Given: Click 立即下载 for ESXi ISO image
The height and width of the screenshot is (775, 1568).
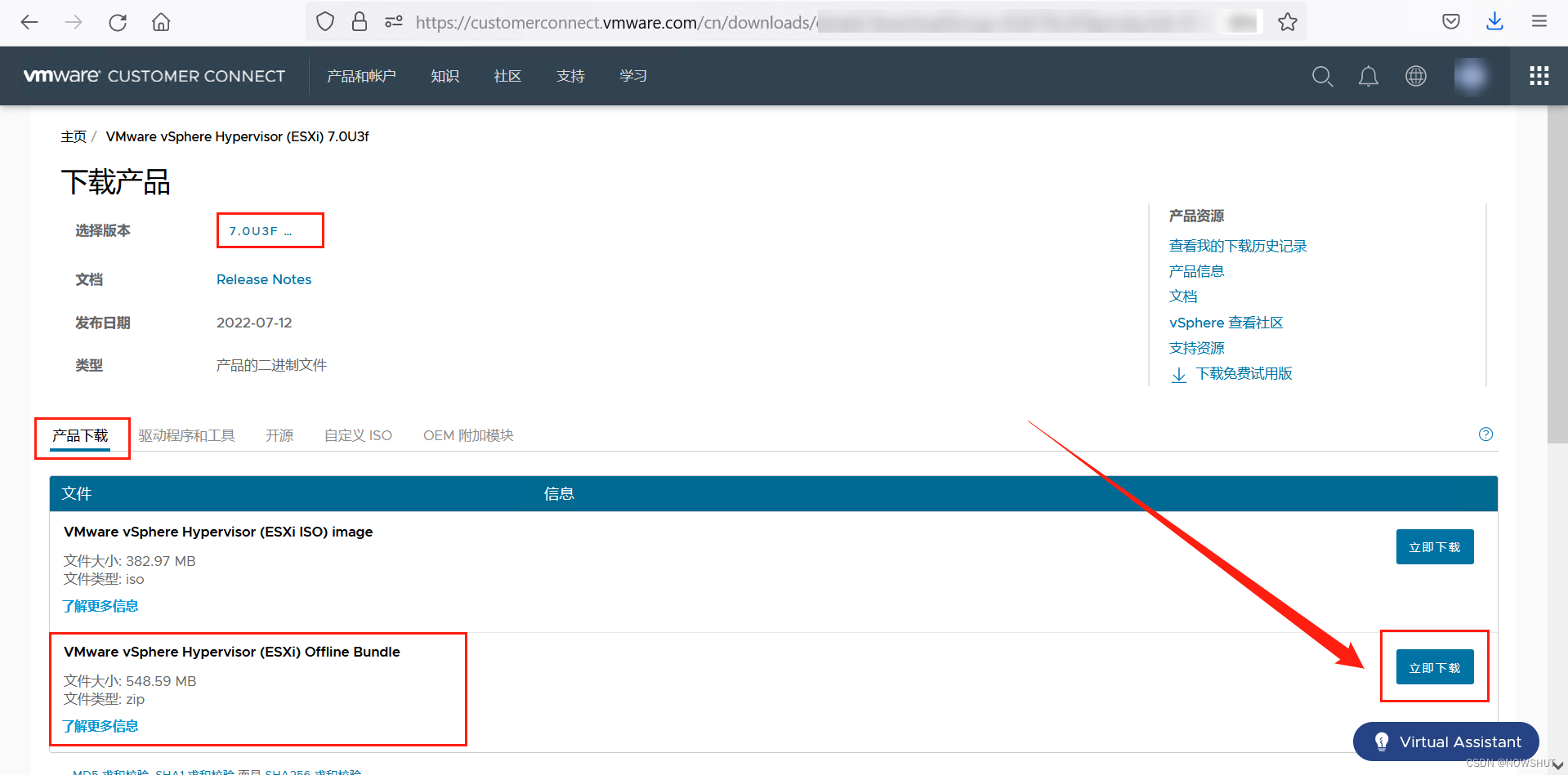Looking at the screenshot, I should pos(1435,547).
